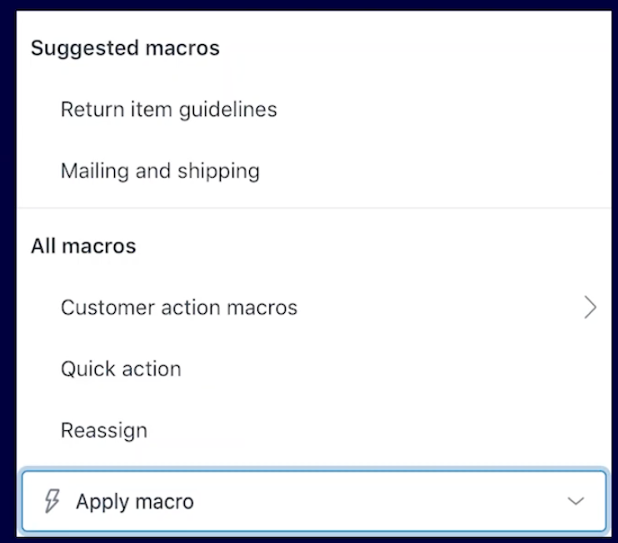Click the Apply macro label text

coord(135,502)
